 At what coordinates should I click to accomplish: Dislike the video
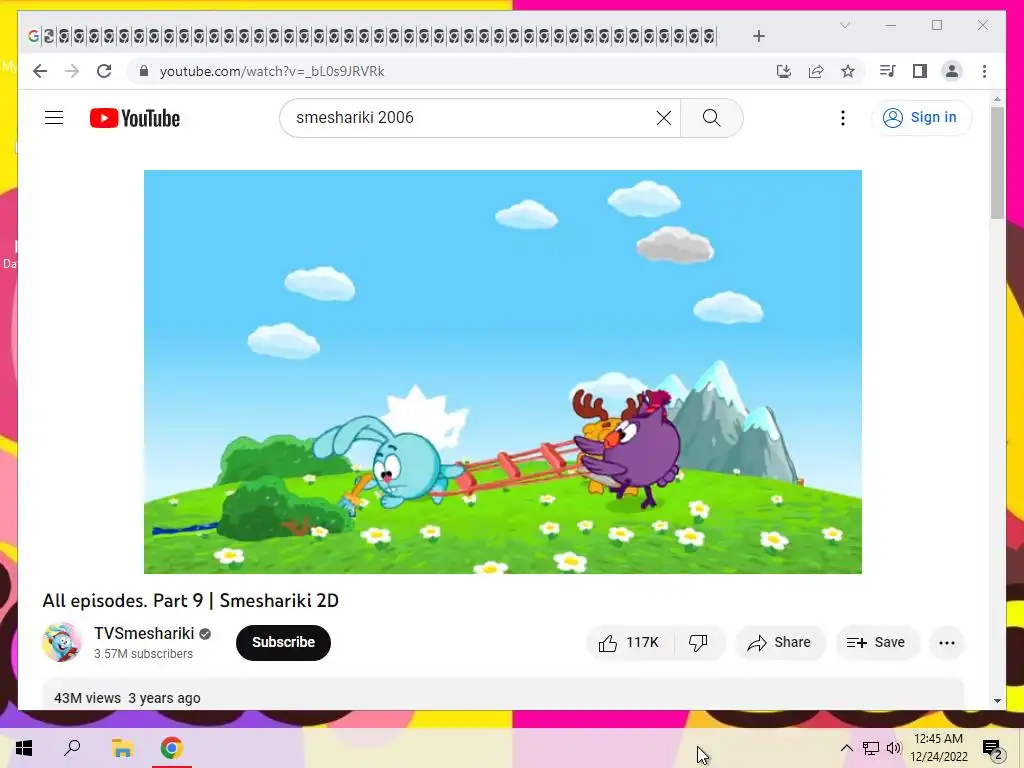(x=698, y=643)
